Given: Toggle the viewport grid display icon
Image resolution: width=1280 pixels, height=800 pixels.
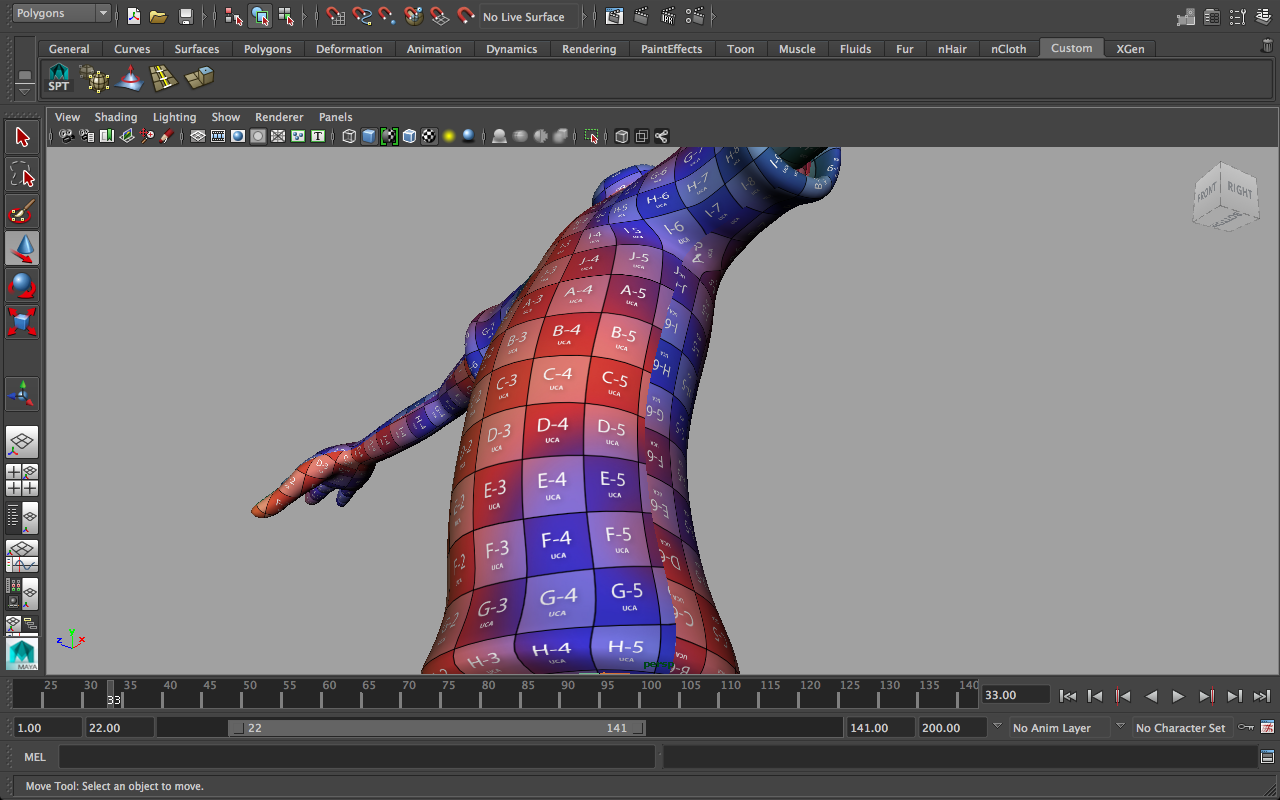Looking at the screenshot, I should click(x=197, y=136).
